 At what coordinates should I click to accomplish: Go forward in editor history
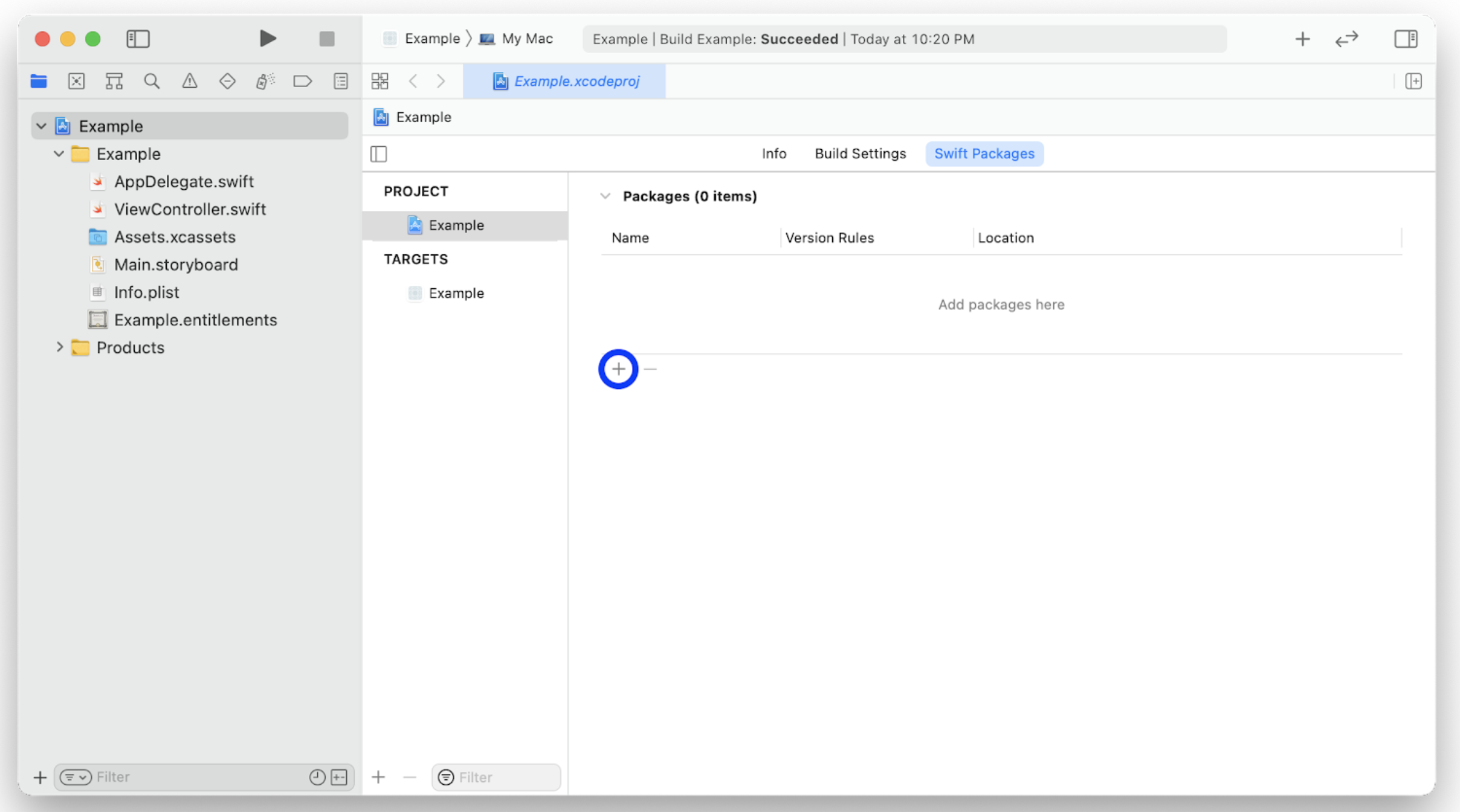point(441,81)
